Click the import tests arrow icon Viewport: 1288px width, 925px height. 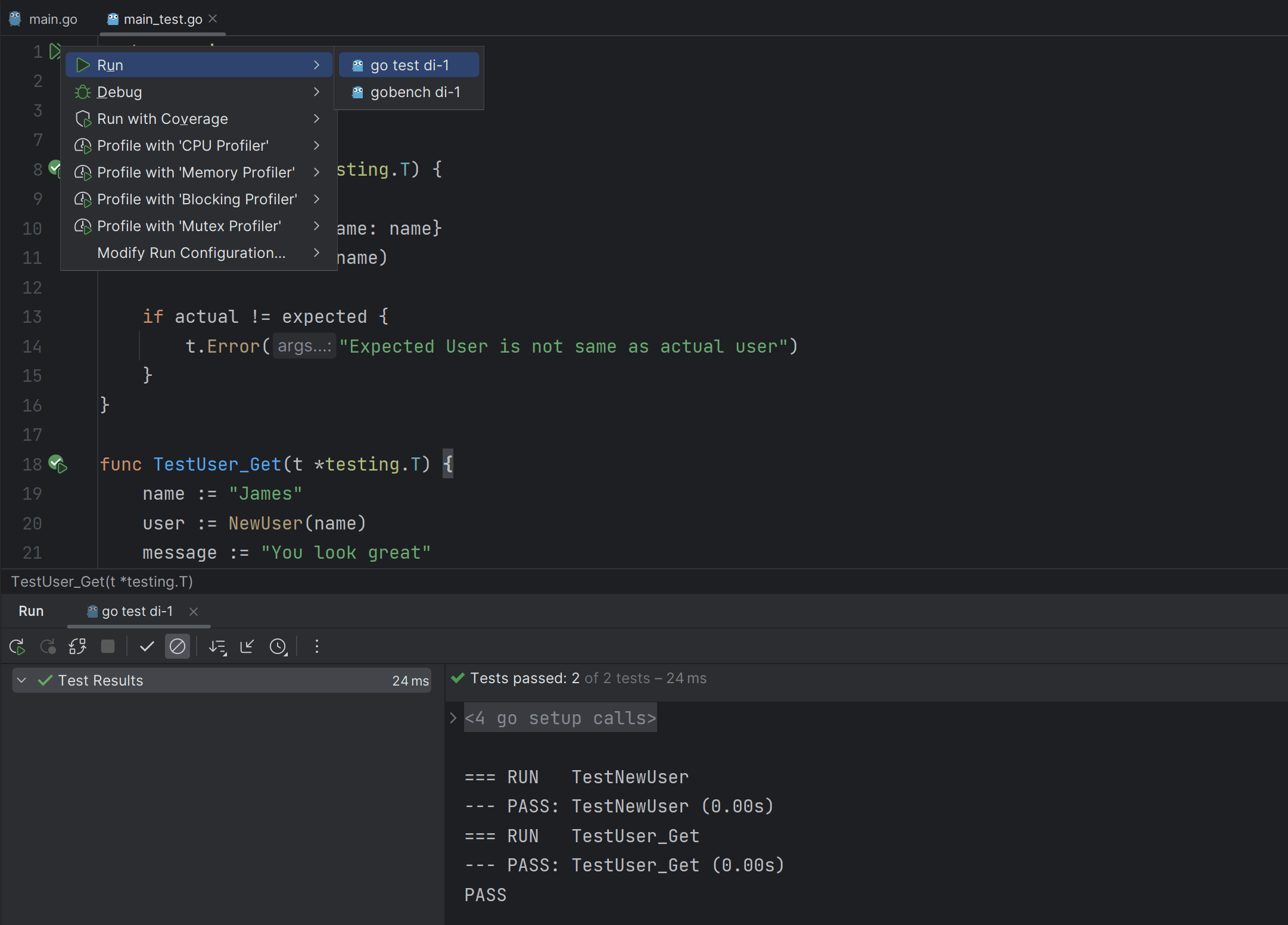(x=247, y=646)
